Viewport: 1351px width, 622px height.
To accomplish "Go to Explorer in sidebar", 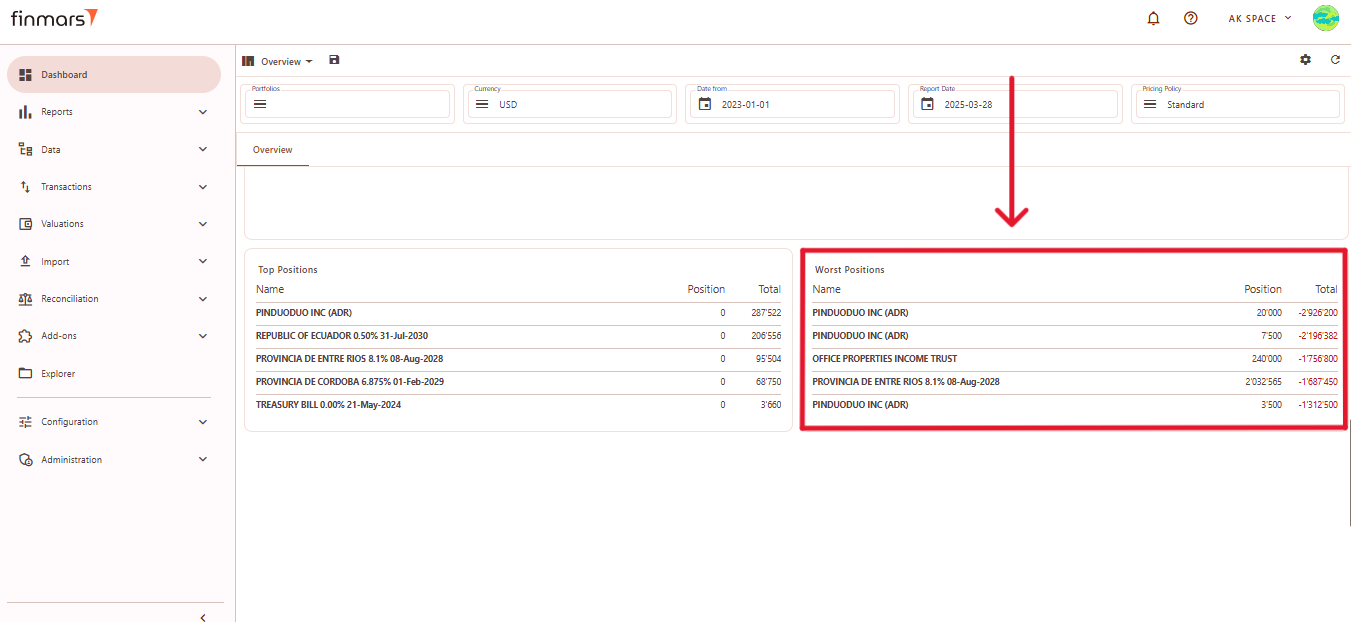I will (x=58, y=374).
